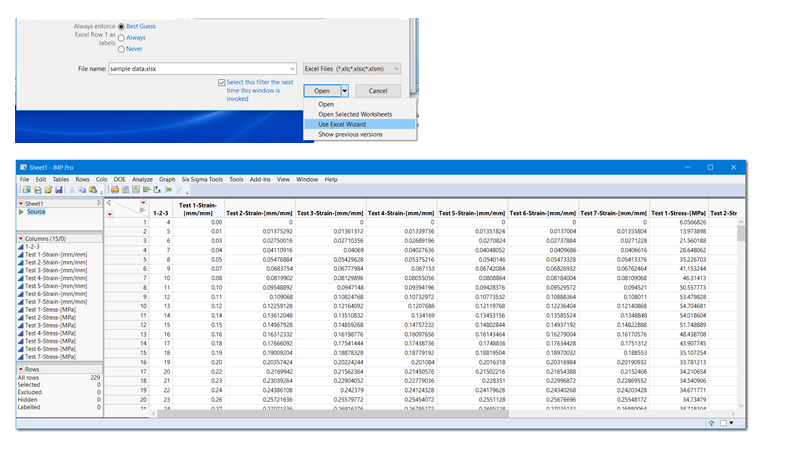Viewport: 800px width, 450px height.
Task: Run the Source script green triangle
Action: click(21, 212)
